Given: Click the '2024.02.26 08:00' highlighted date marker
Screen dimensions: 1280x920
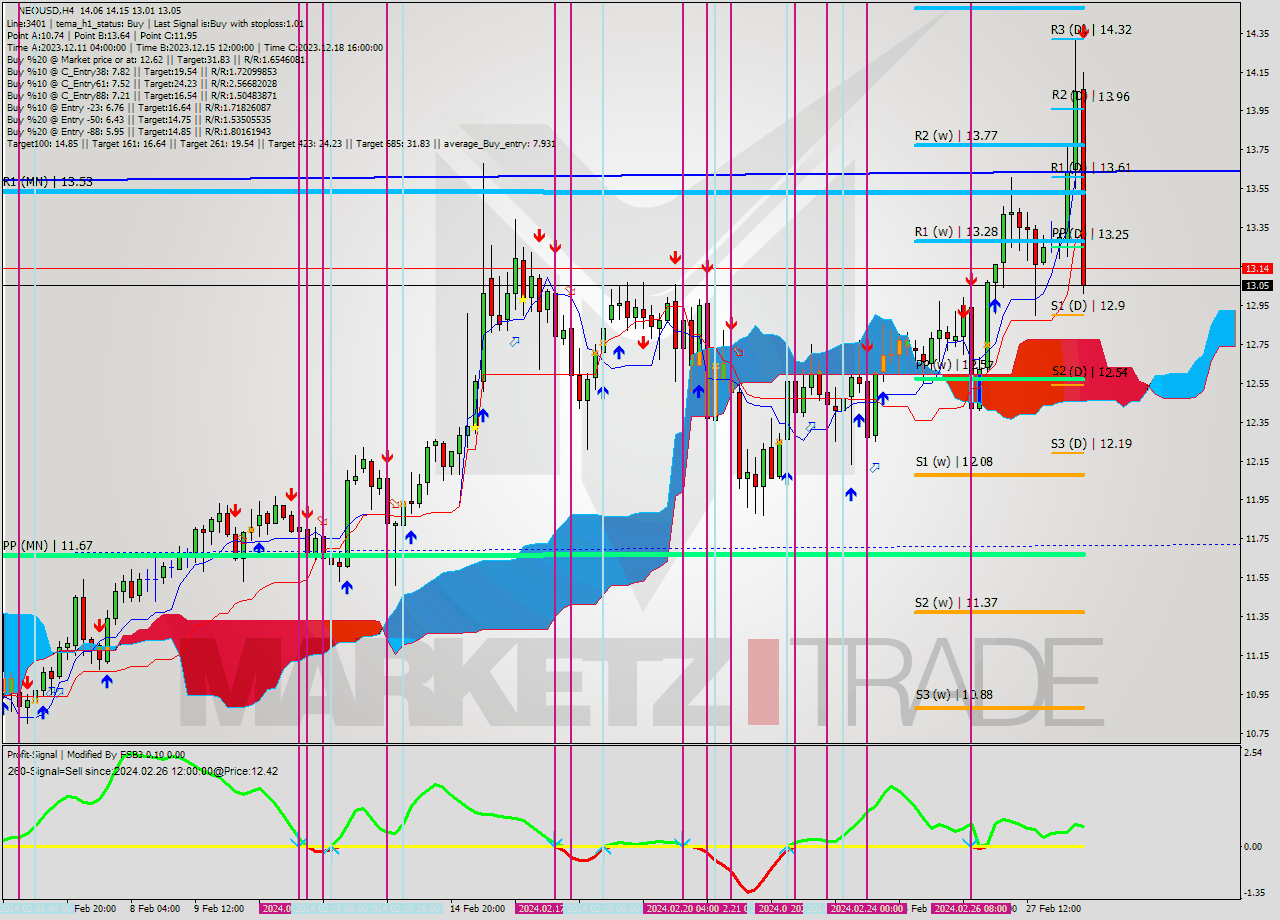Looking at the screenshot, I should tap(970, 909).
